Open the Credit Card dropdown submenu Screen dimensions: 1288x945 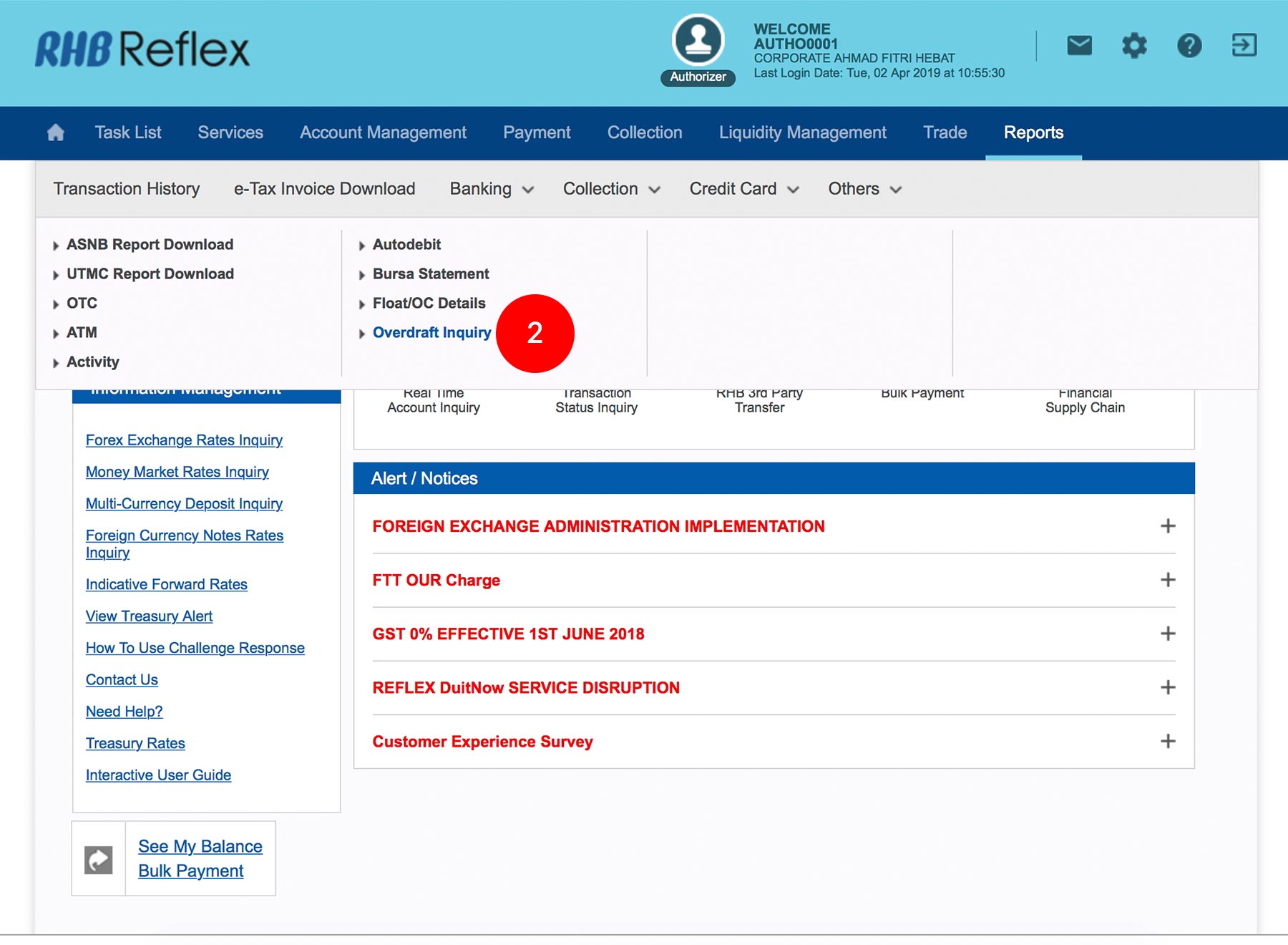click(x=743, y=189)
